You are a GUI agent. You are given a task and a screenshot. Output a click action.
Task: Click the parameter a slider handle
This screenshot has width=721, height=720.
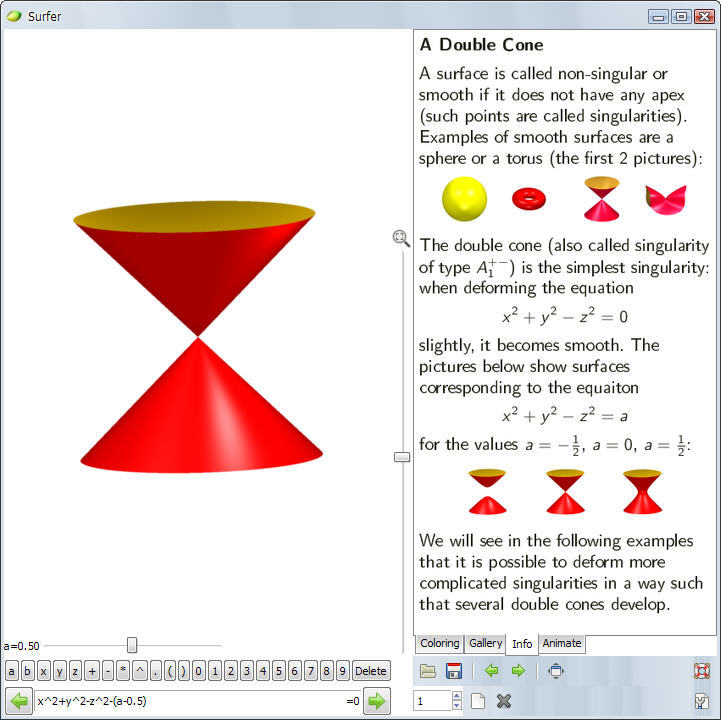132,645
